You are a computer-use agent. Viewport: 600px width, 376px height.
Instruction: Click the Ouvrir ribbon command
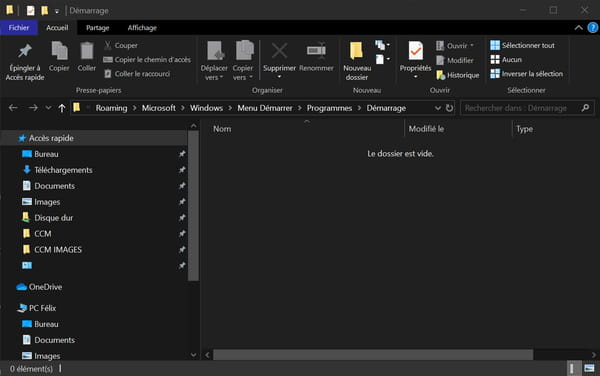tap(455, 46)
